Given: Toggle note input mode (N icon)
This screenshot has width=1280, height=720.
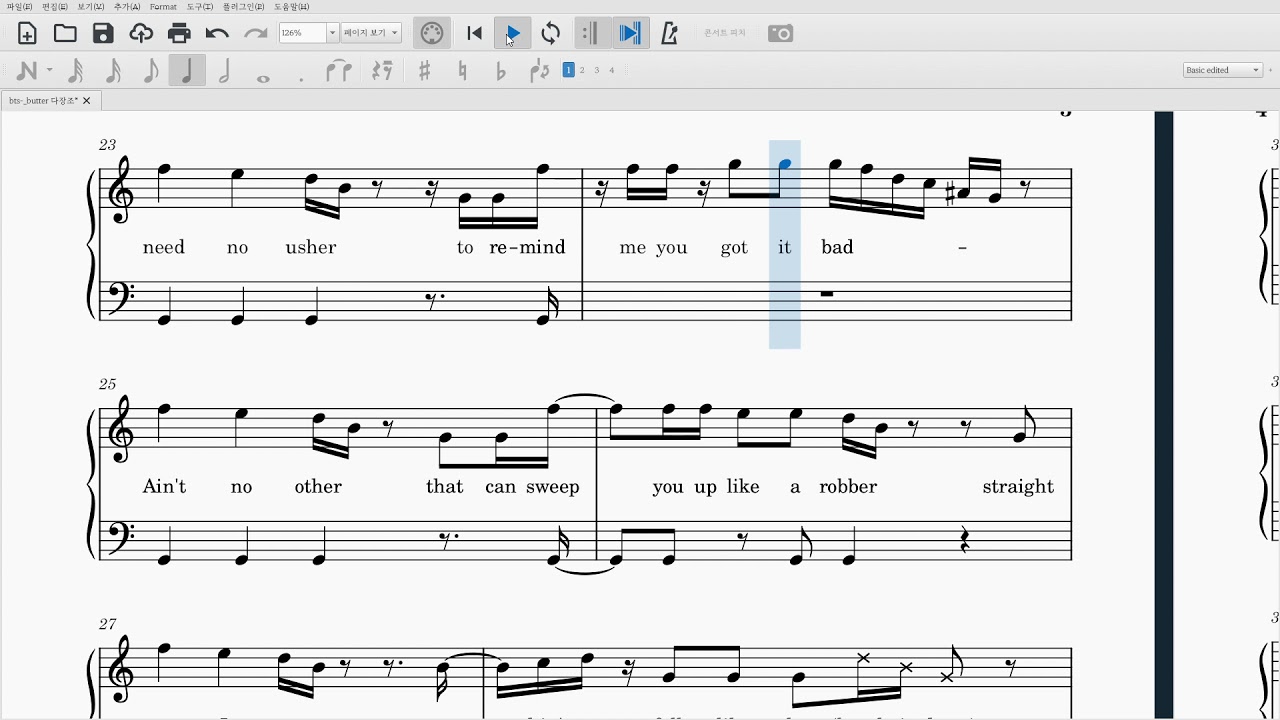Looking at the screenshot, I should tap(27, 71).
